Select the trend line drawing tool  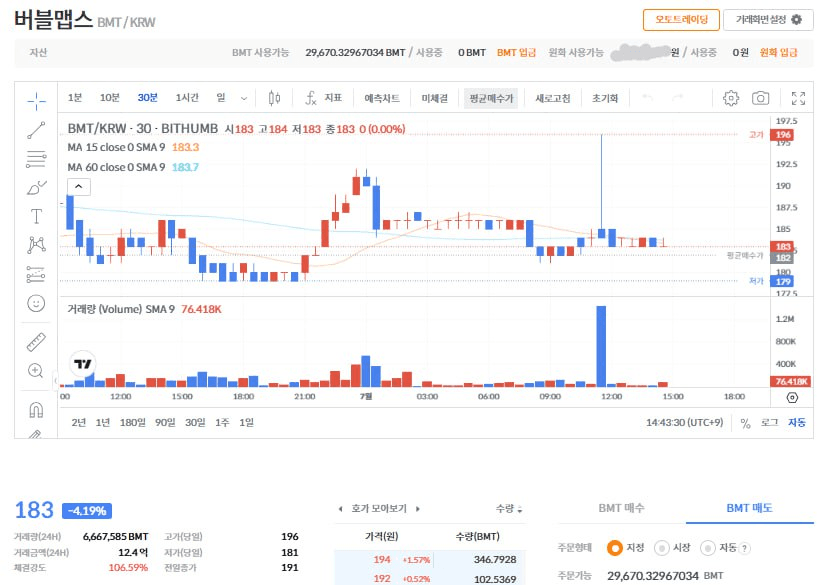[36, 130]
